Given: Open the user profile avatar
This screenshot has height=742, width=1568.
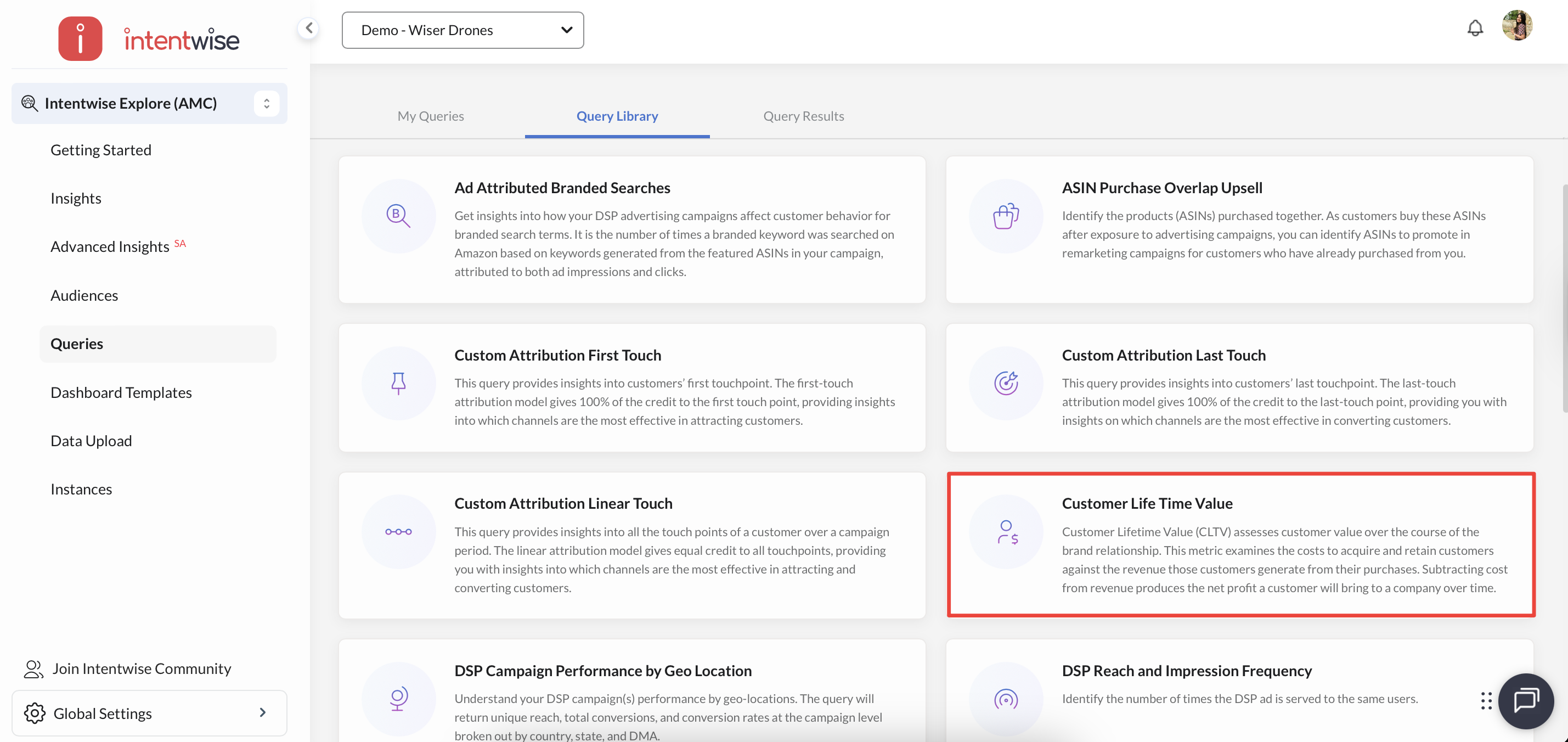Looking at the screenshot, I should click(x=1517, y=26).
